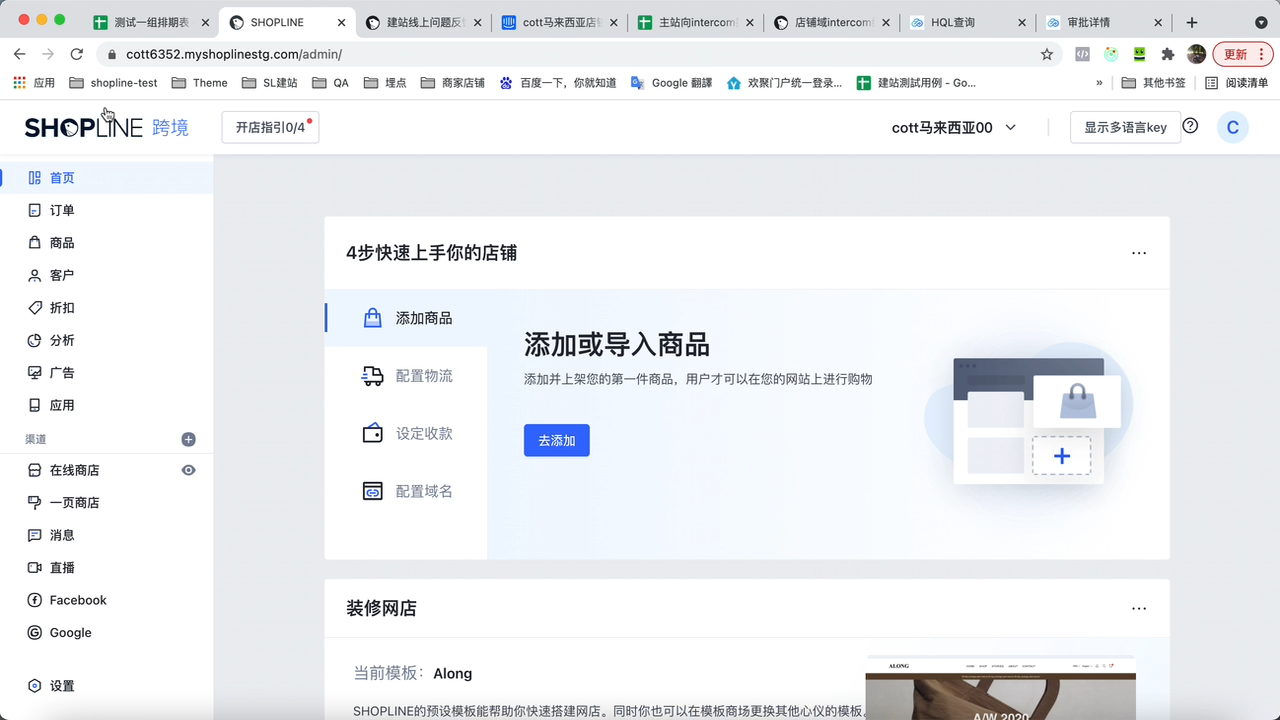Expand the cott马来西亚00 store switcher
Viewport: 1280px width, 720px height.
pos(954,127)
